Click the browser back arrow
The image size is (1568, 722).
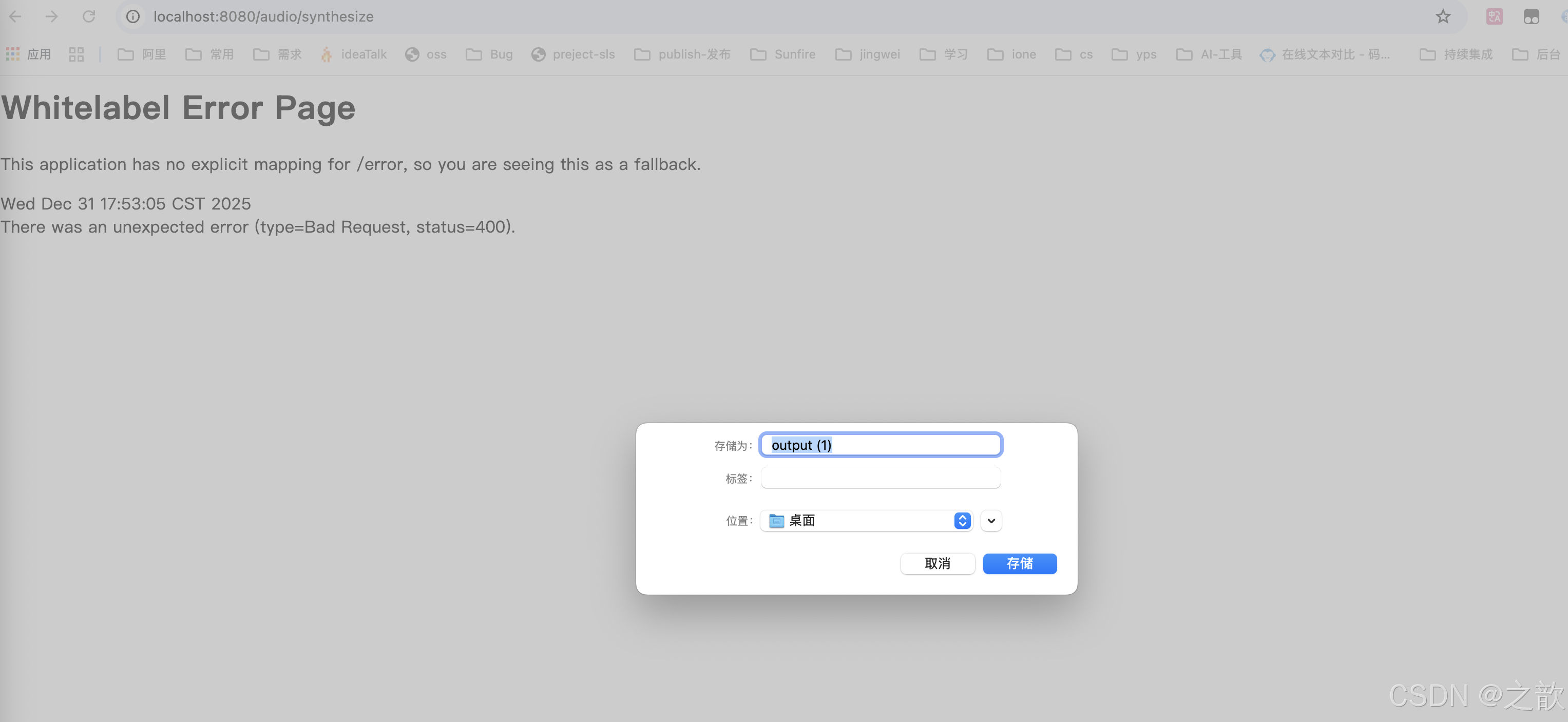(x=15, y=16)
